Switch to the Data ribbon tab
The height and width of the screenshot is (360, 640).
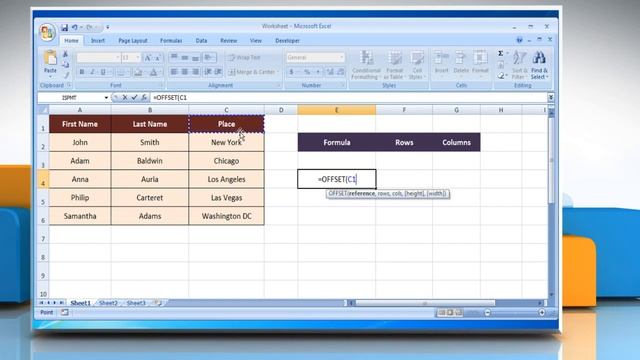(x=201, y=41)
